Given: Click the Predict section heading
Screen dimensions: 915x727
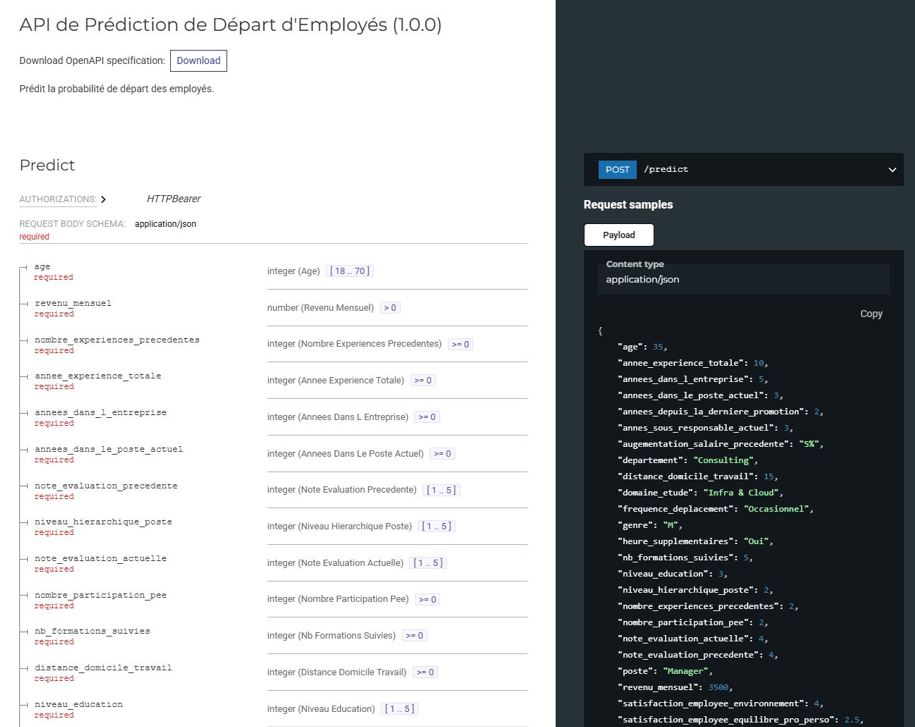Looking at the screenshot, I should tap(47, 165).
